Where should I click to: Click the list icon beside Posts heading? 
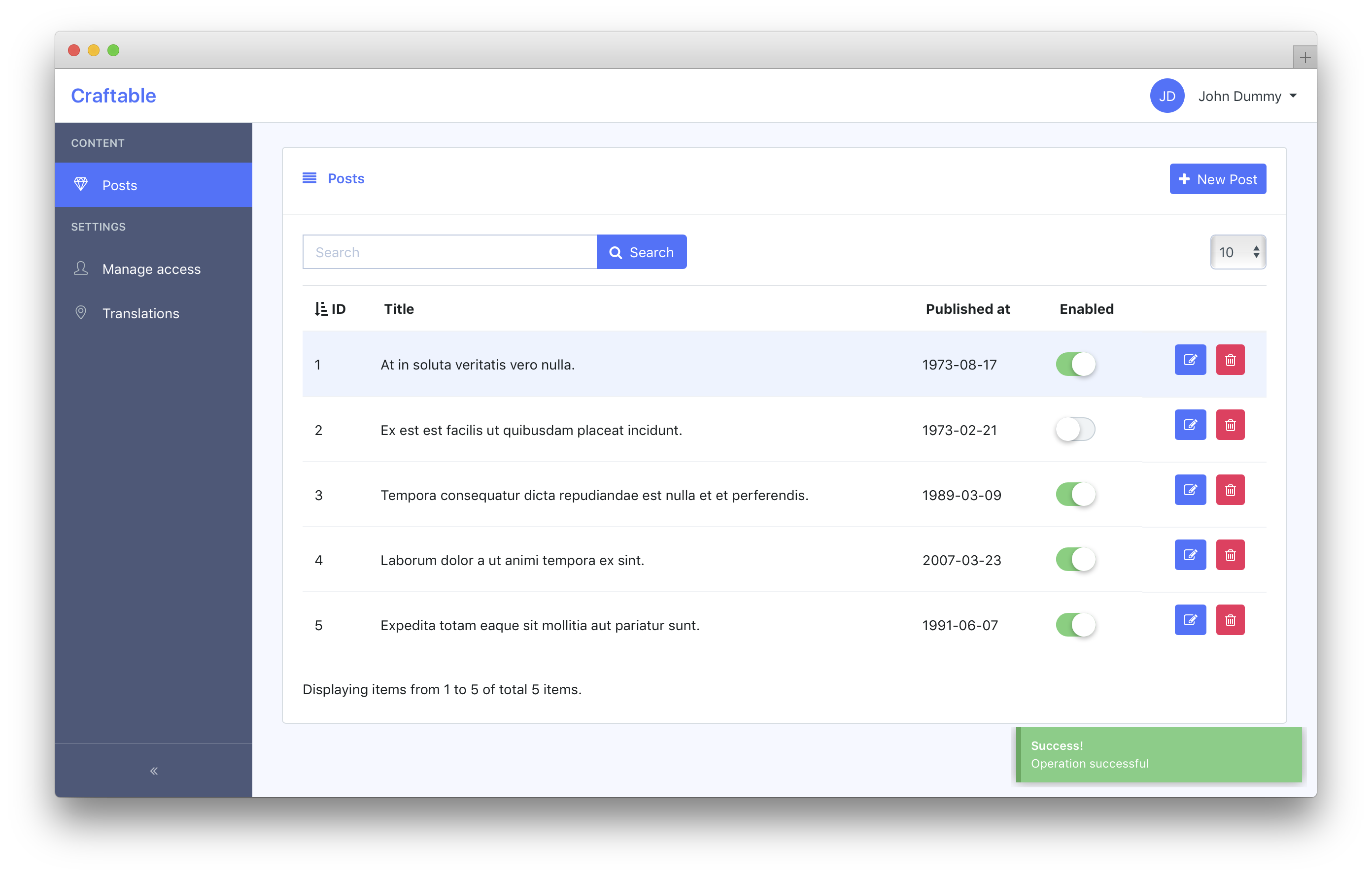pos(309,178)
